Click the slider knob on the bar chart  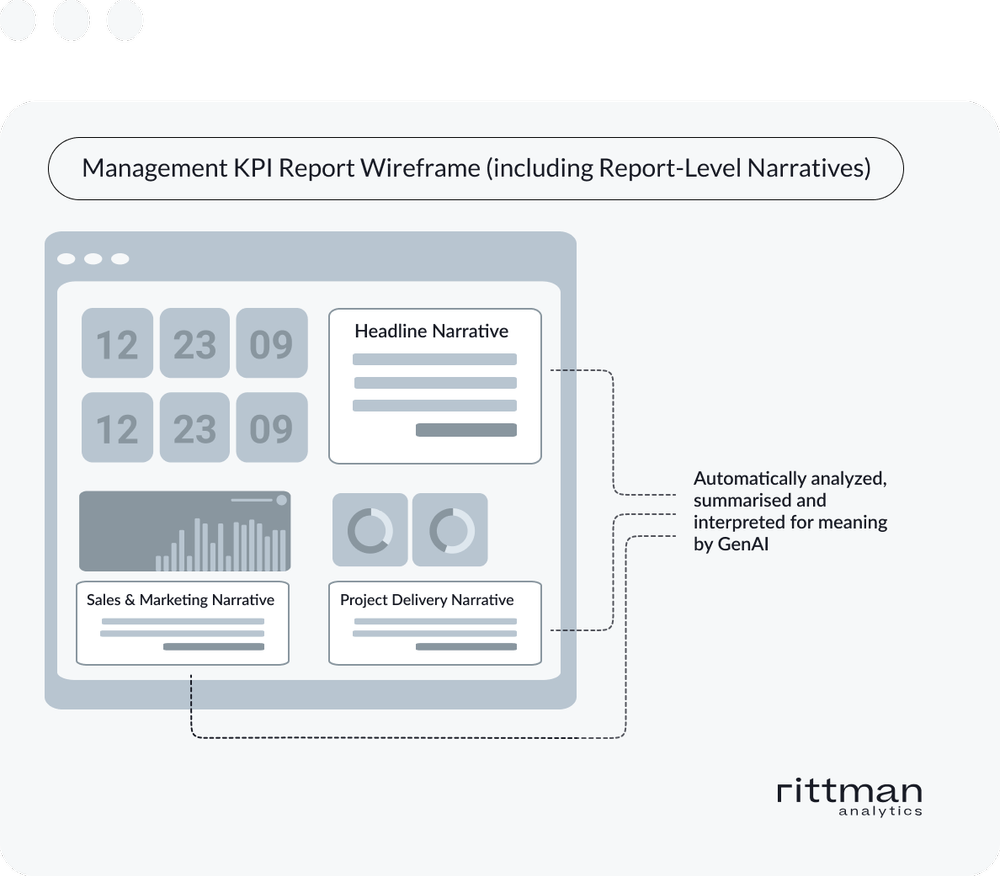pyautogui.click(x=281, y=500)
